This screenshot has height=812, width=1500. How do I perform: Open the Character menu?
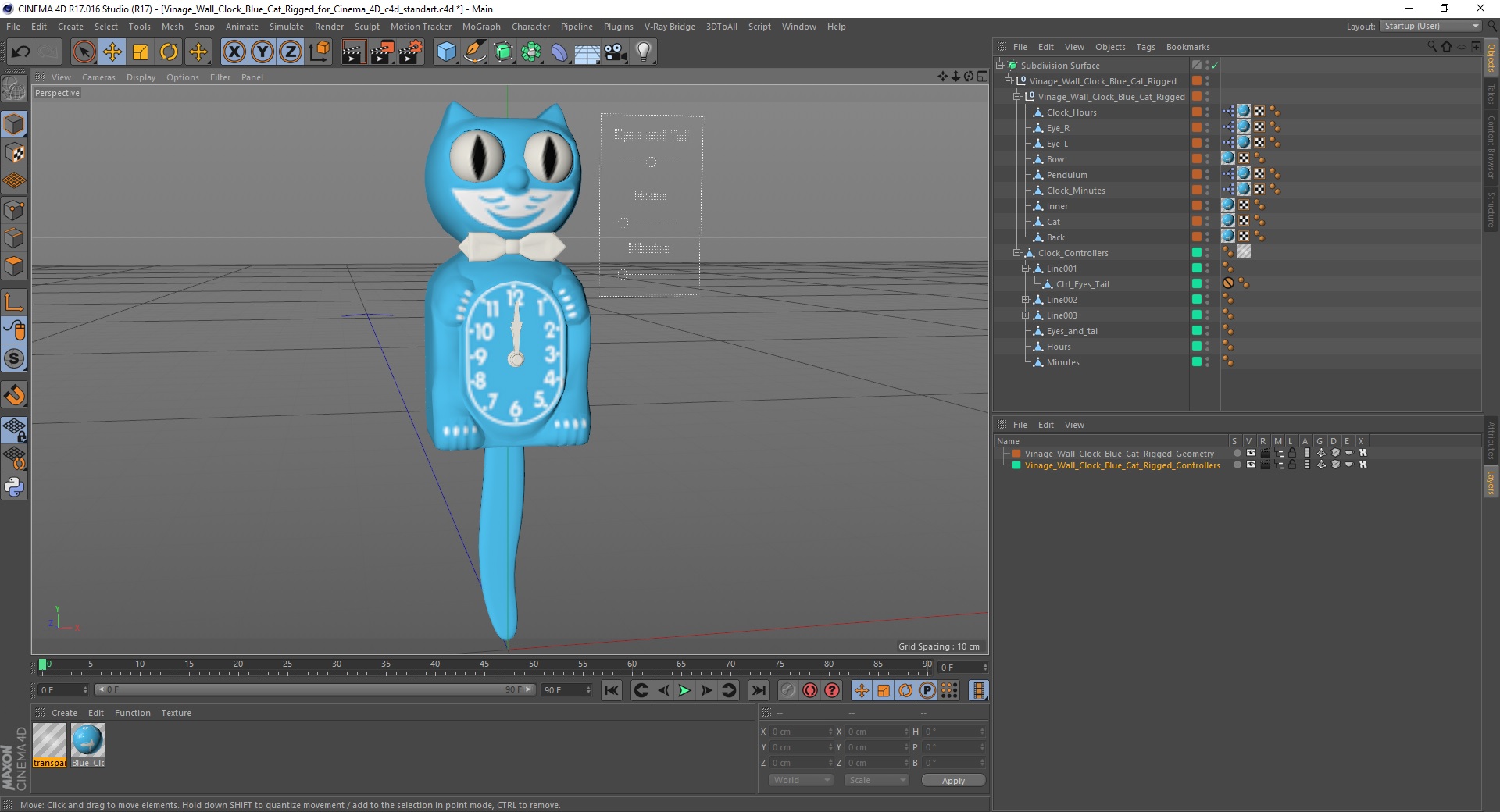[x=530, y=27]
